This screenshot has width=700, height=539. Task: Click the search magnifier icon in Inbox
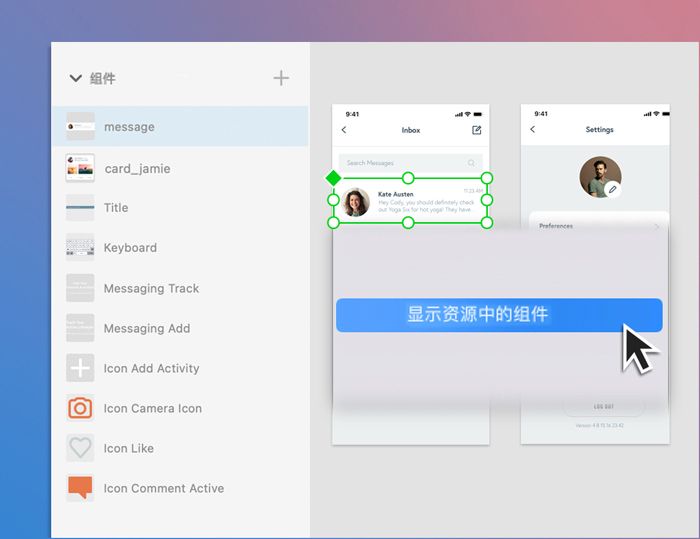tap(471, 163)
